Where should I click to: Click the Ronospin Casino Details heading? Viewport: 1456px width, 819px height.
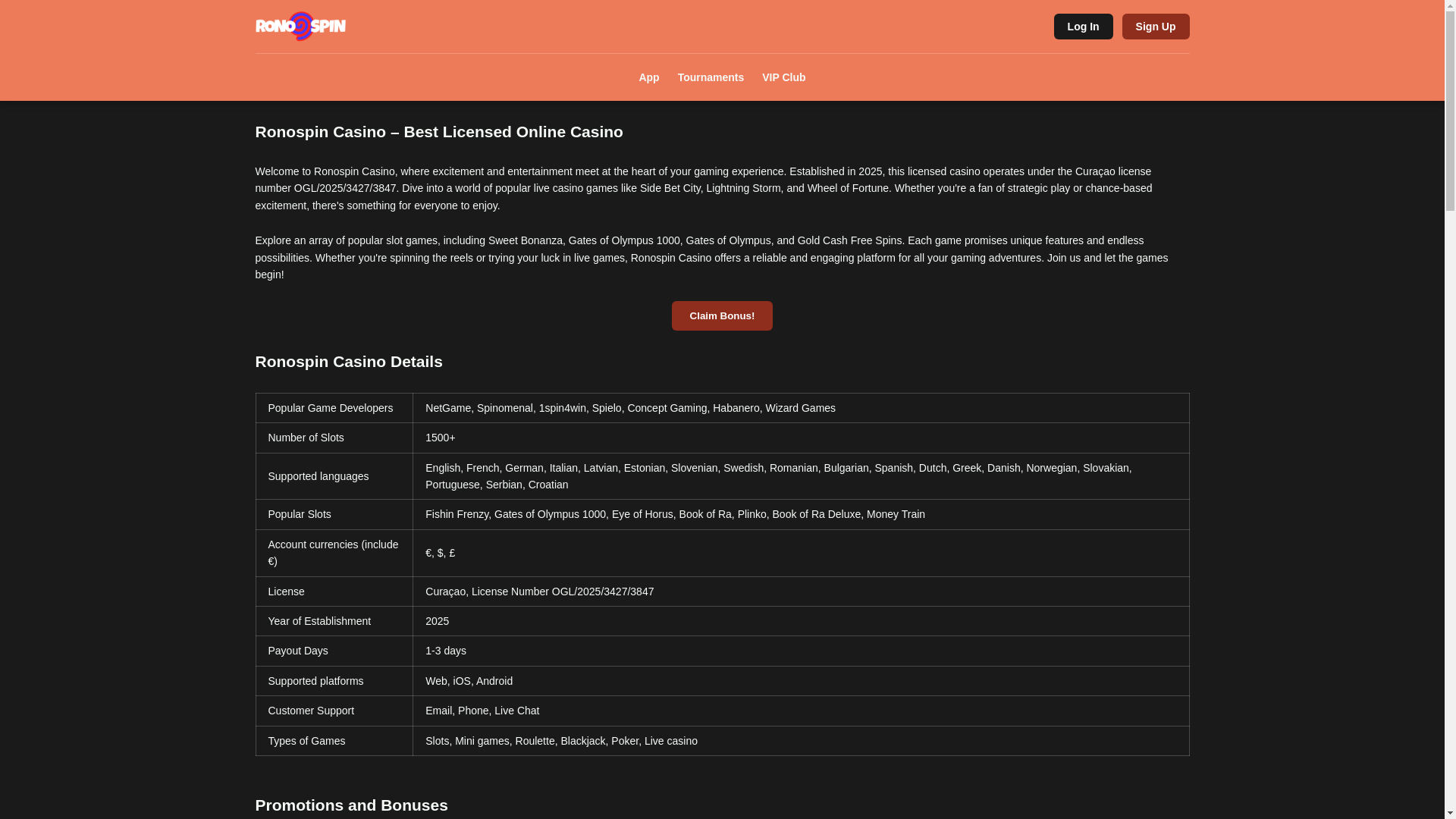pyautogui.click(x=349, y=362)
